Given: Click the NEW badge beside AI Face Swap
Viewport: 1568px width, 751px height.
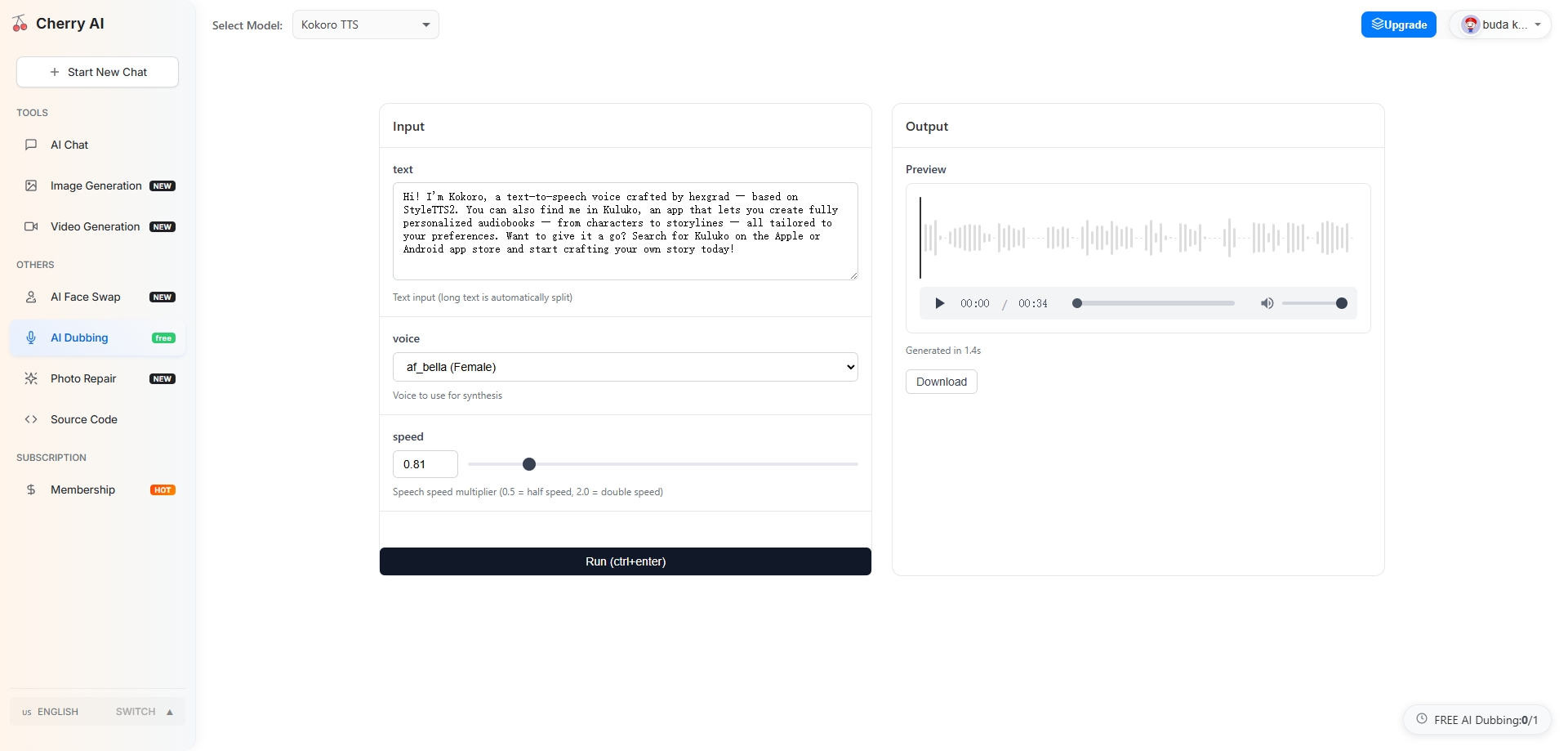Looking at the screenshot, I should pos(163,297).
